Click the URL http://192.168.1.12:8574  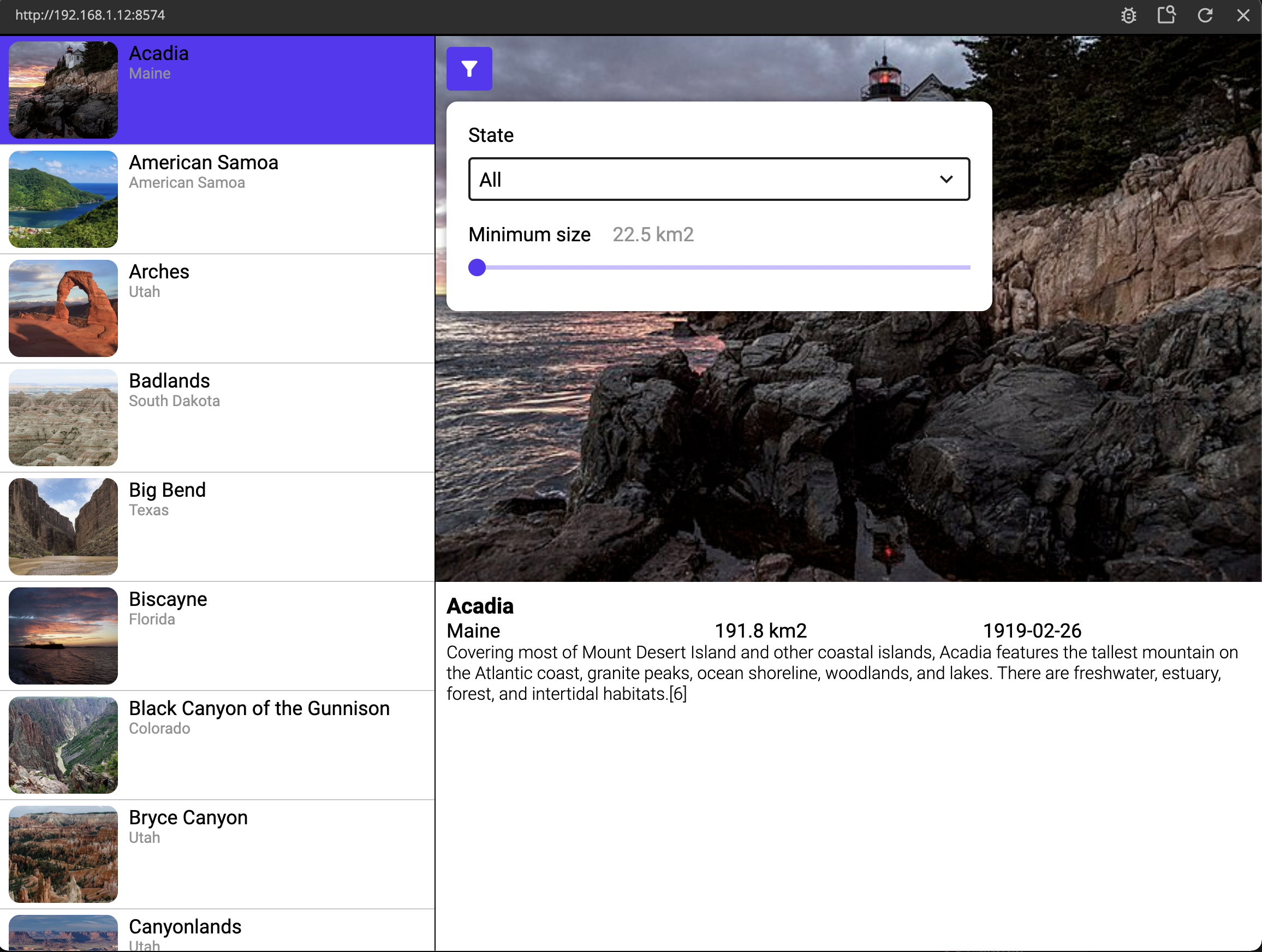pyautogui.click(x=90, y=15)
